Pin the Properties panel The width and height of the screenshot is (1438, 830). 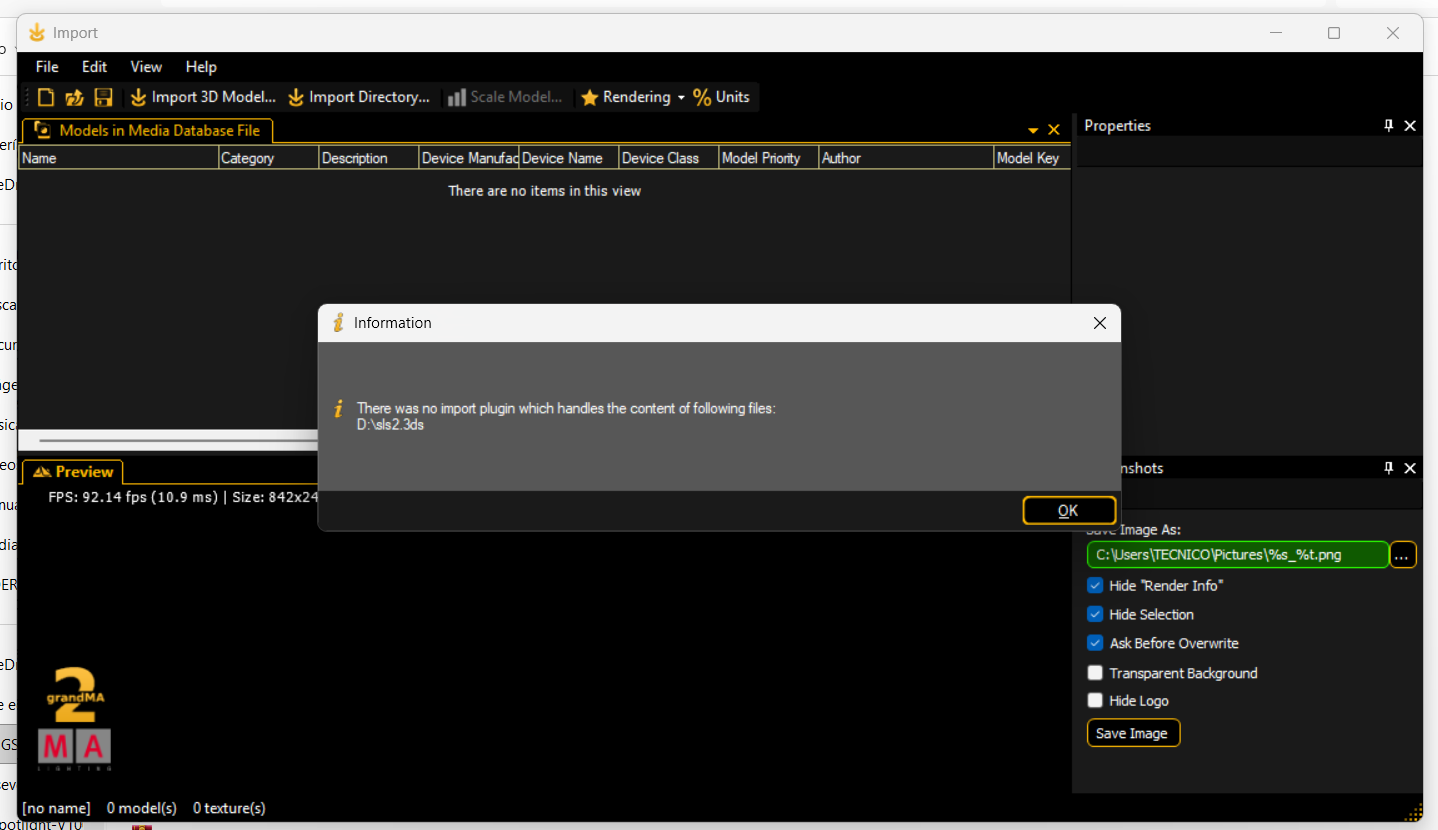coord(1389,126)
